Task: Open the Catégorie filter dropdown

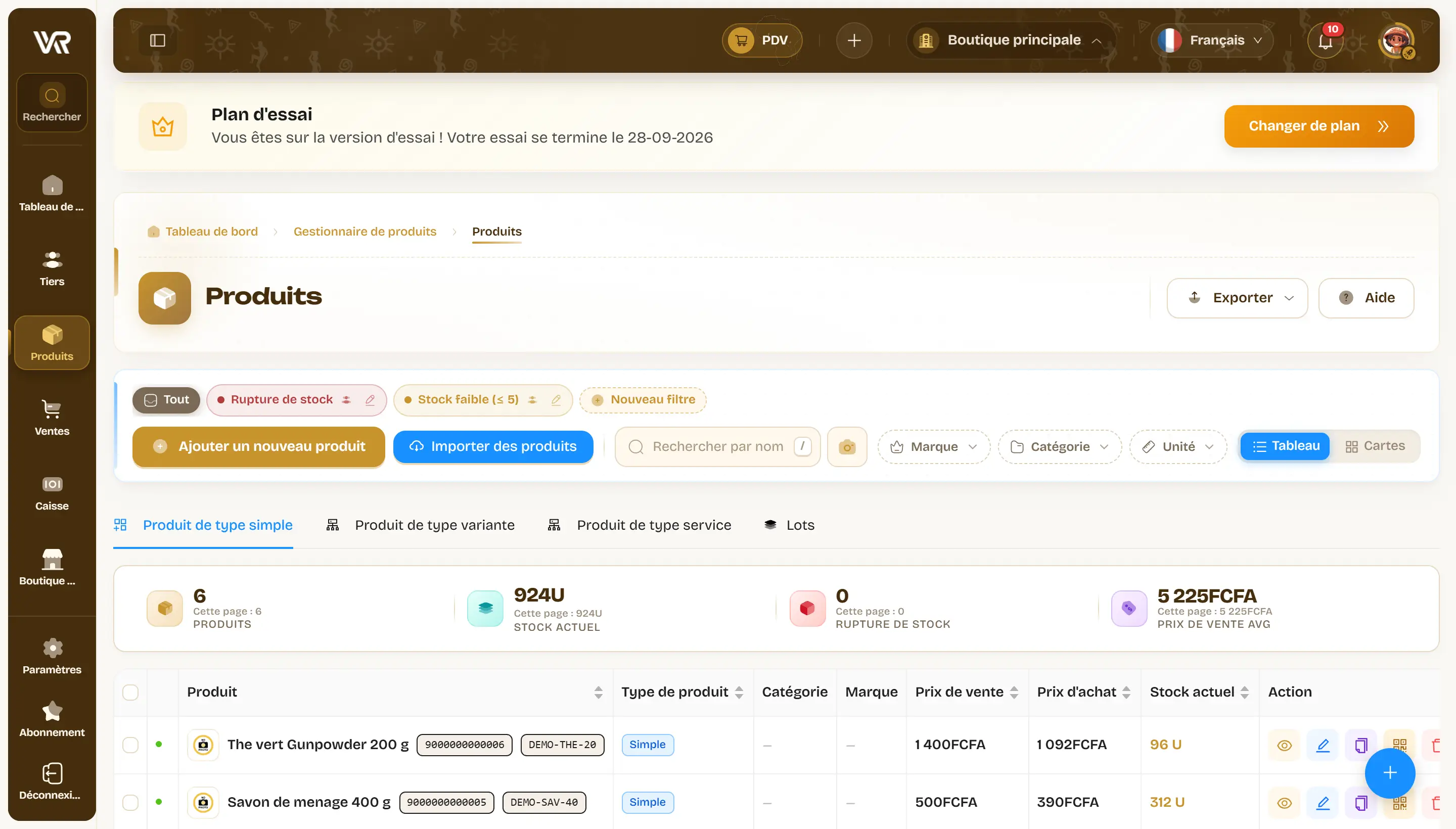Action: 1059,447
